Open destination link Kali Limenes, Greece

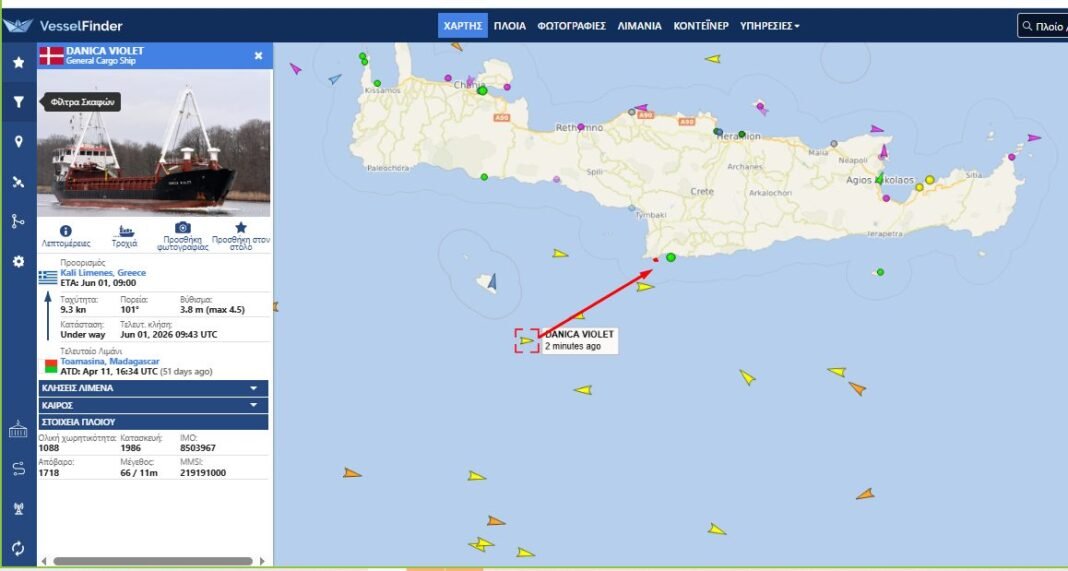(x=103, y=273)
